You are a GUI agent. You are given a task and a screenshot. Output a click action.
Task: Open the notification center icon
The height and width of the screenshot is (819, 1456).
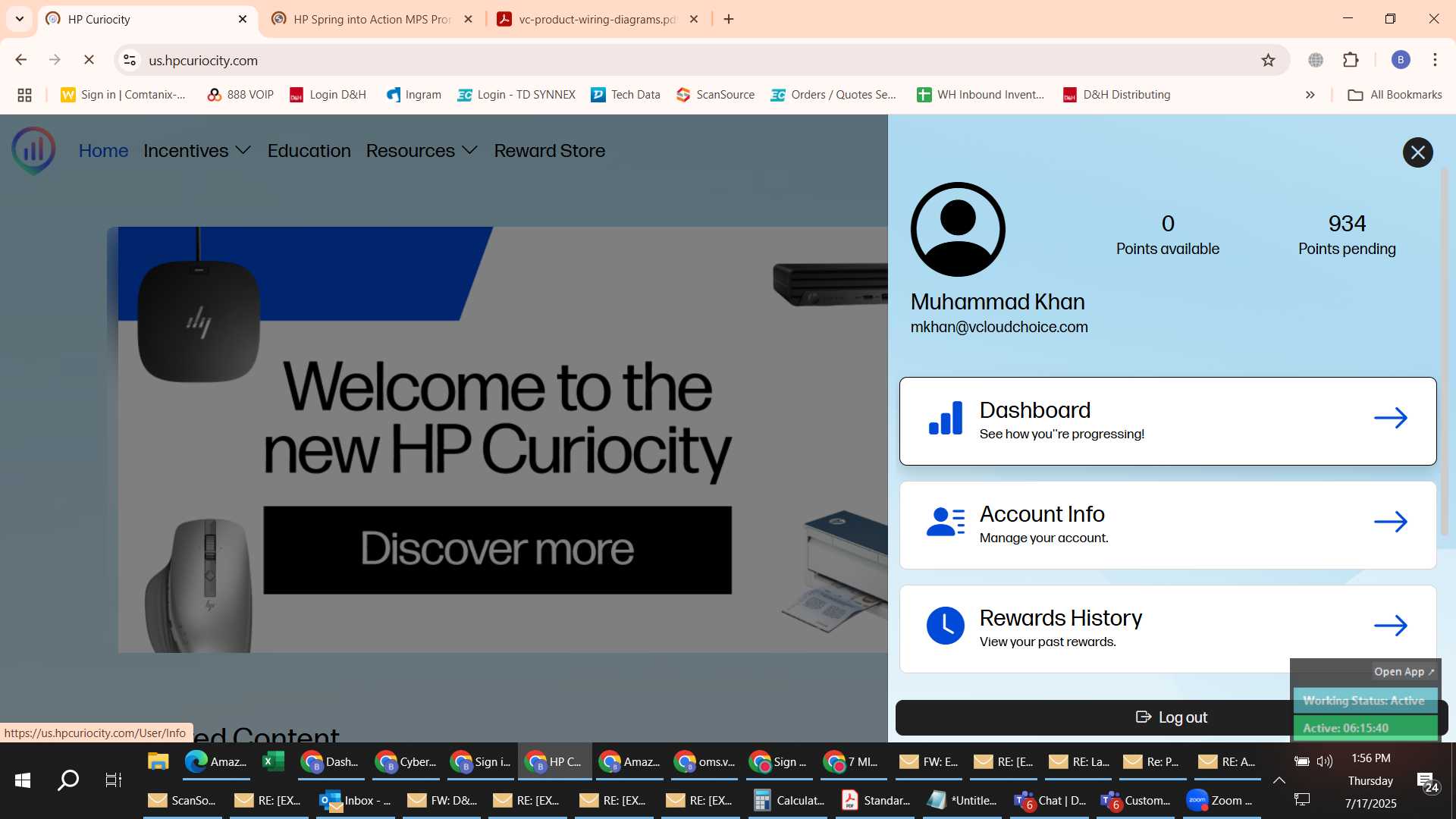point(1427,781)
